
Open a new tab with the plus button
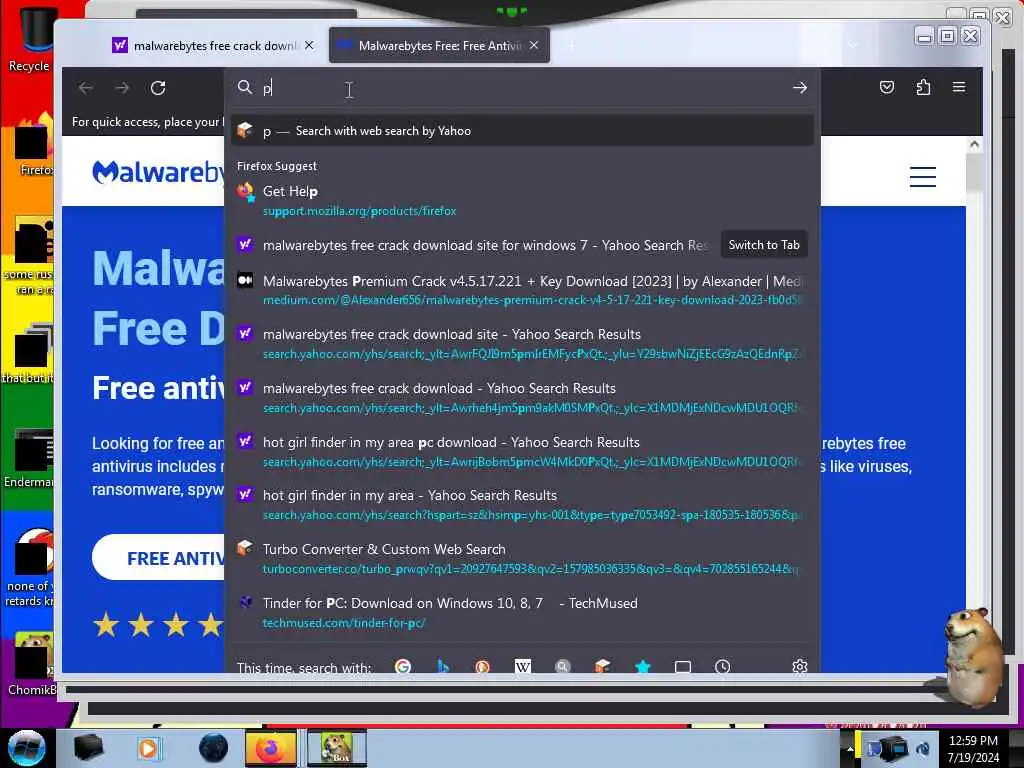tap(571, 45)
